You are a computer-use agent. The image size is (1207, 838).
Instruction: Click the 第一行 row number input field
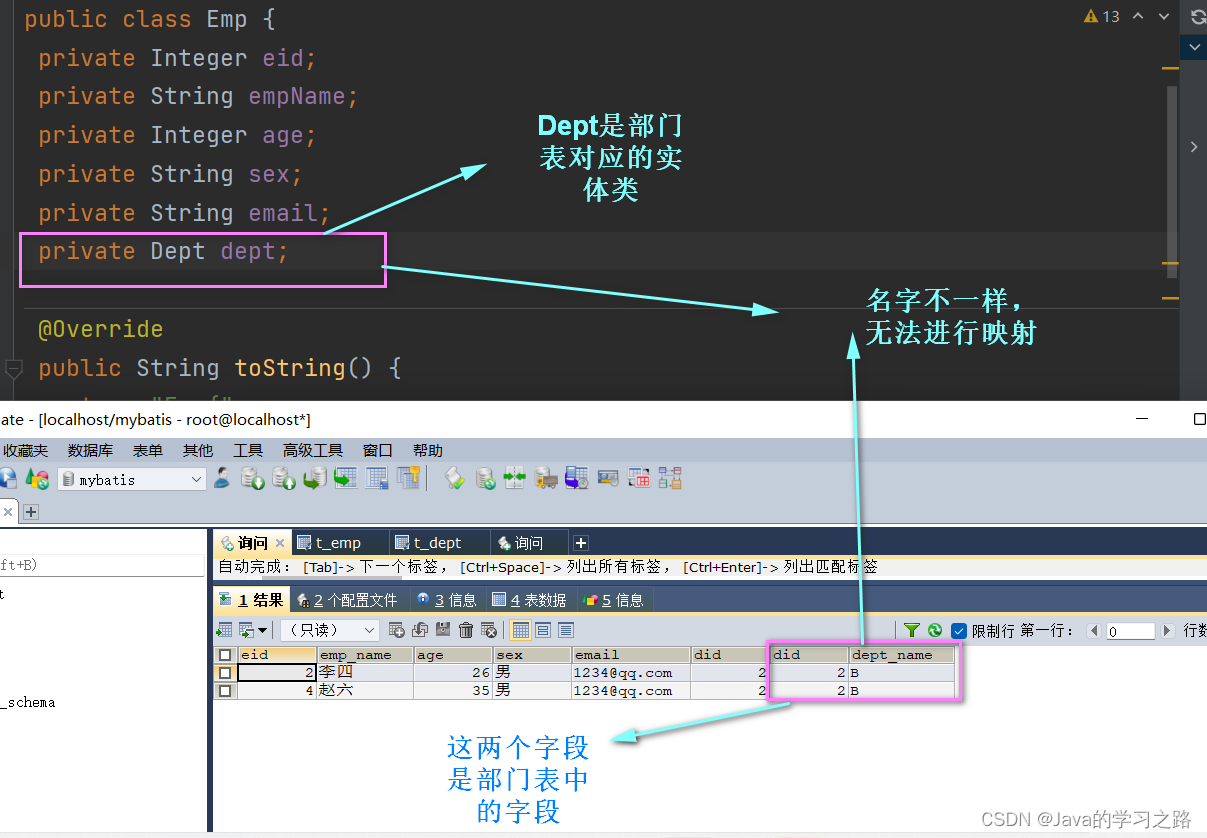[x=1130, y=630]
